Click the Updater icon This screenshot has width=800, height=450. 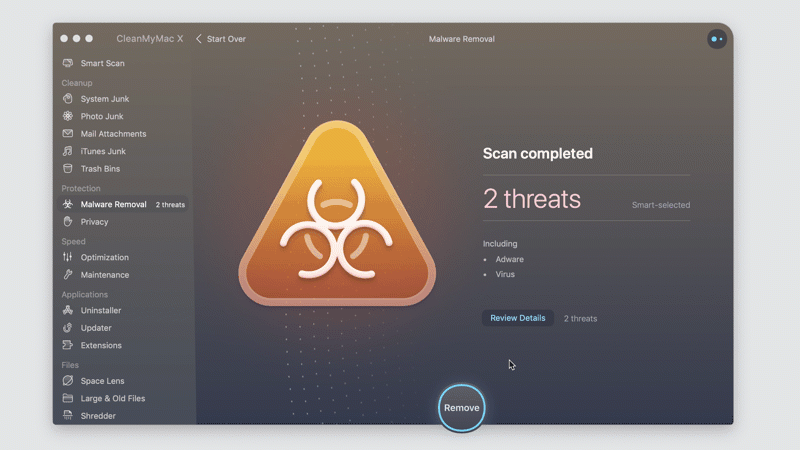(x=67, y=328)
